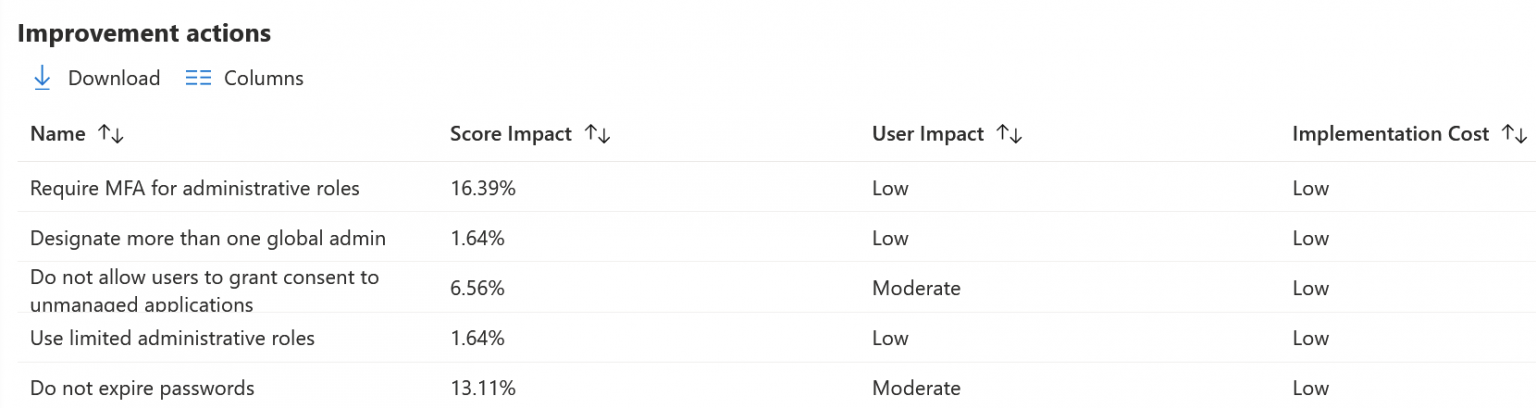Open Designate more than one global admin
The width and height of the screenshot is (1536, 408).
click(208, 238)
